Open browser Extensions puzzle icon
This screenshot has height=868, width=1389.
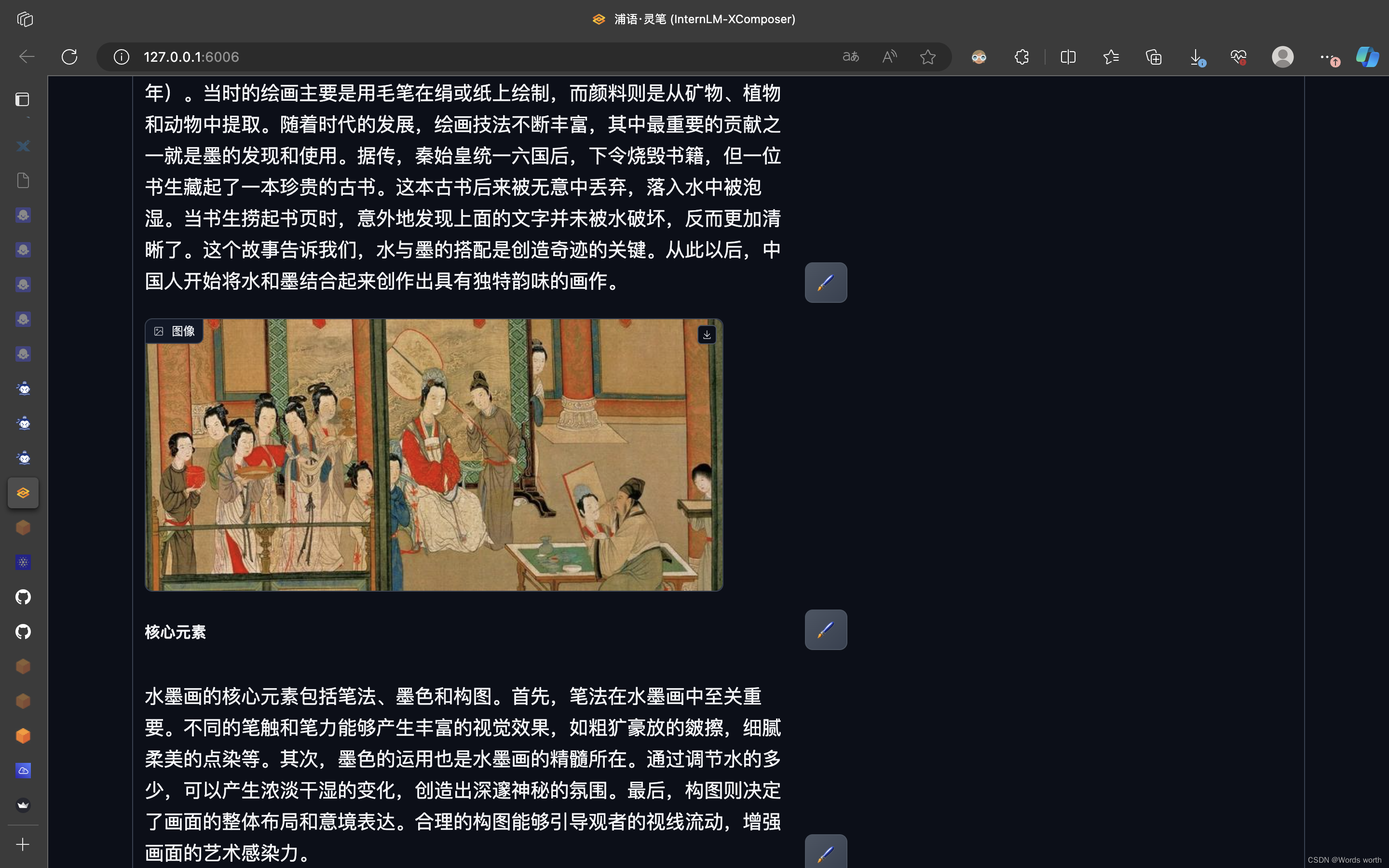click(1021, 57)
